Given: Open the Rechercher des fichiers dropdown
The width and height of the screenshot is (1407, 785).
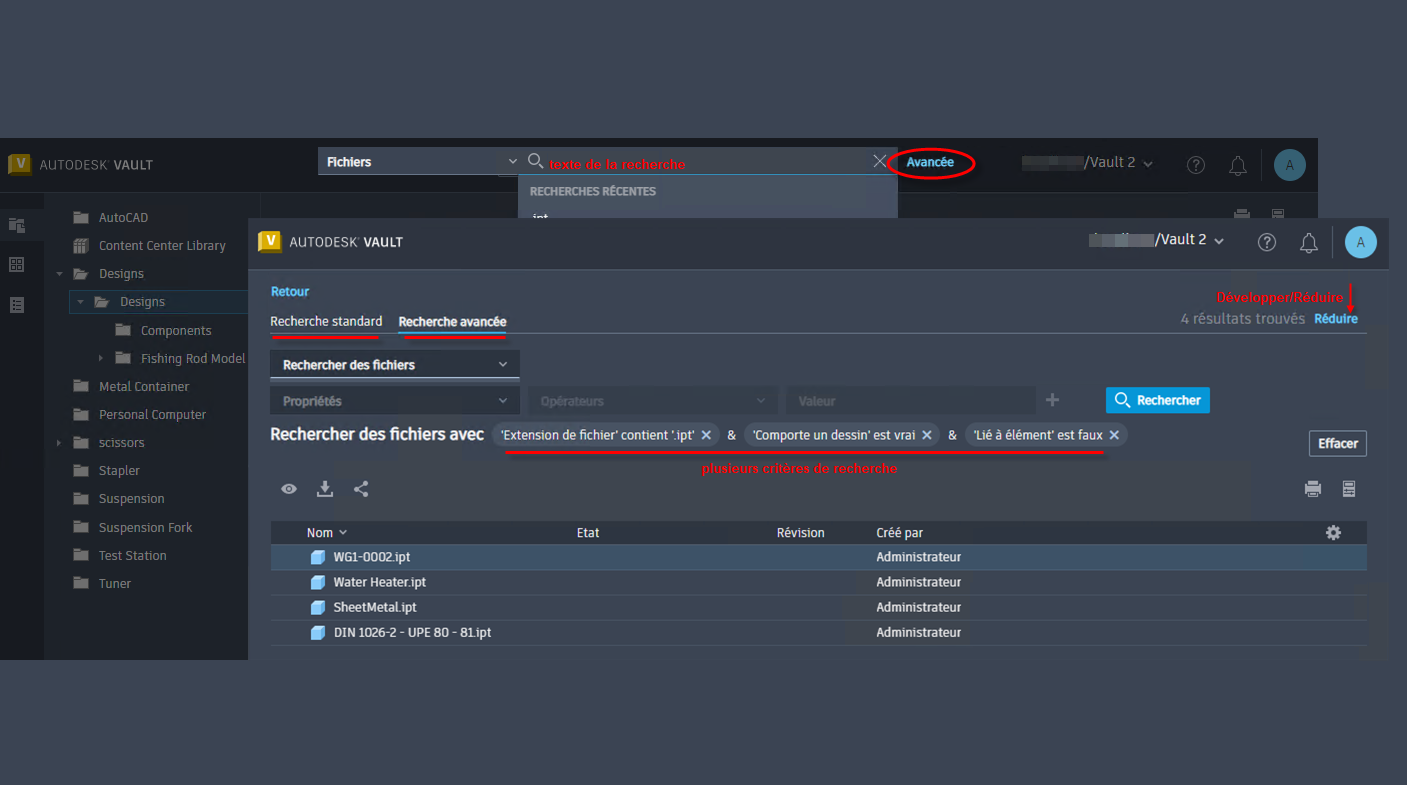Looking at the screenshot, I should click(x=395, y=365).
